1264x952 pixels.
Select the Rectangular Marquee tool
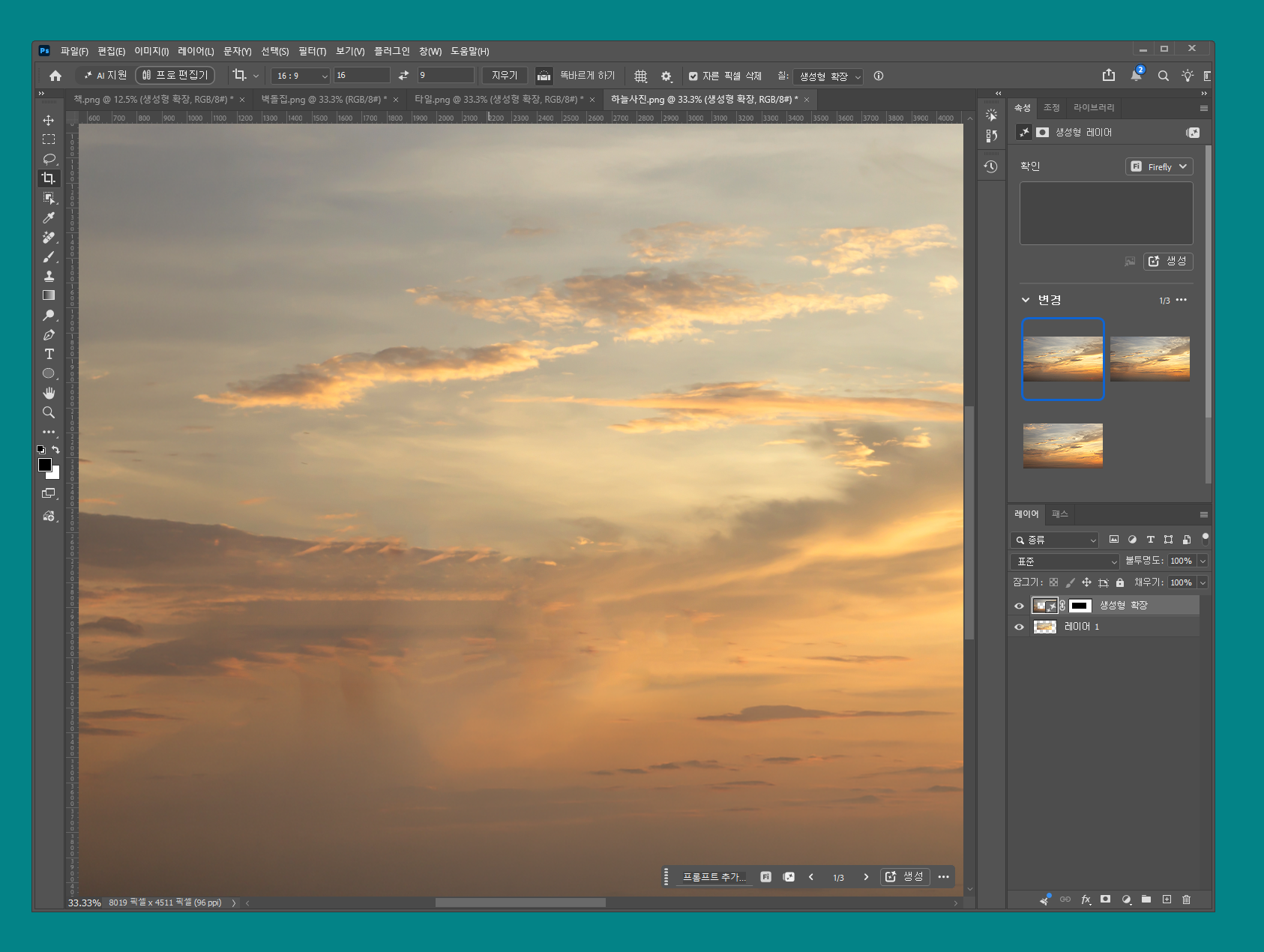(x=49, y=139)
